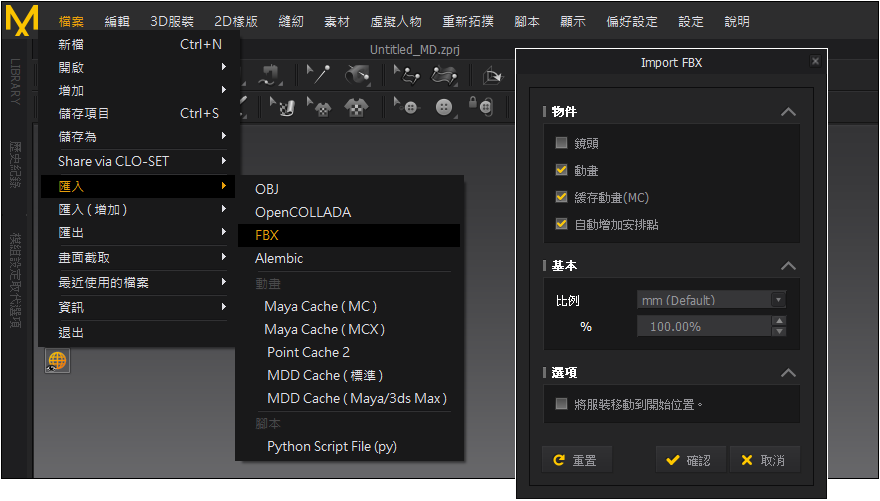Image resolution: width=880 pixels, height=501 pixels.
Task: Collapse the 物件 section
Action: pos(788,112)
